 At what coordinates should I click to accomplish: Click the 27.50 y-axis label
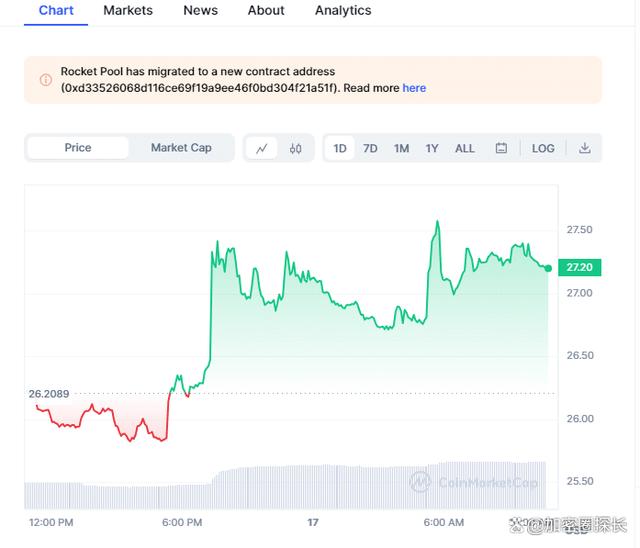pyautogui.click(x=579, y=230)
